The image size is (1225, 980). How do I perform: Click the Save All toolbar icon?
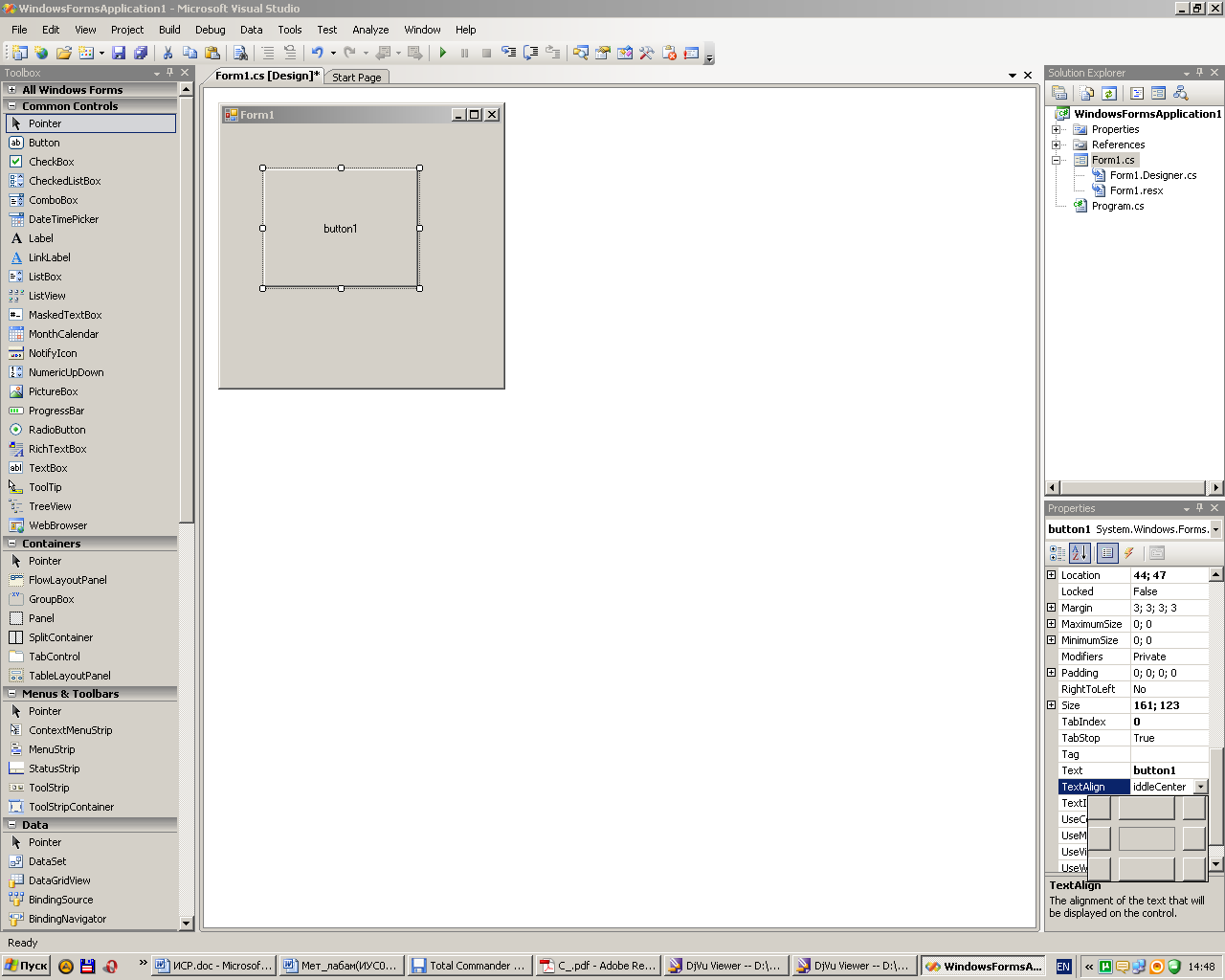click(141, 53)
